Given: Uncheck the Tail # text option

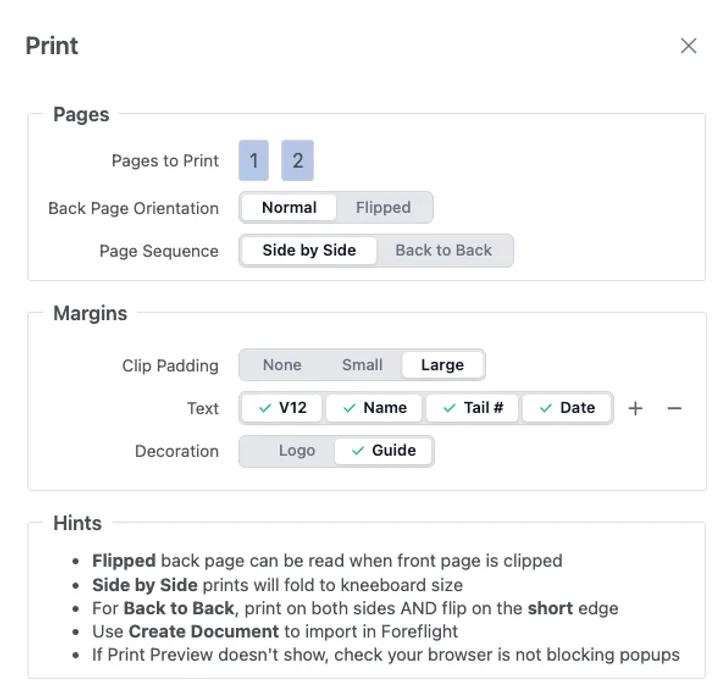Looking at the screenshot, I should click(473, 408).
